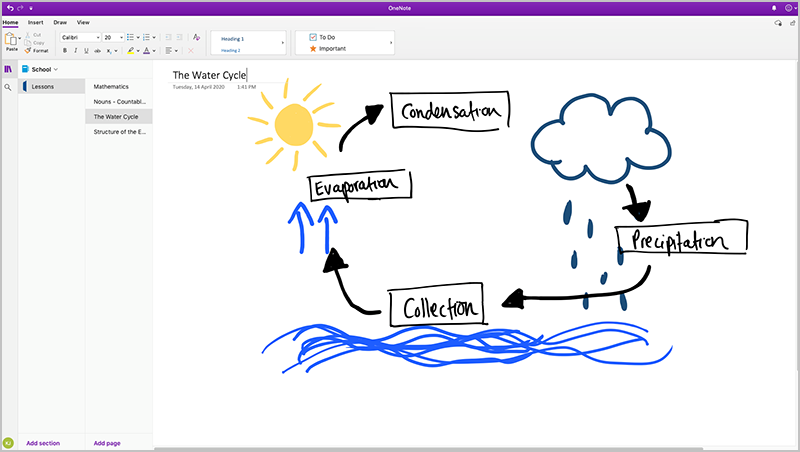Switch to the Draw tab

coord(59,21)
